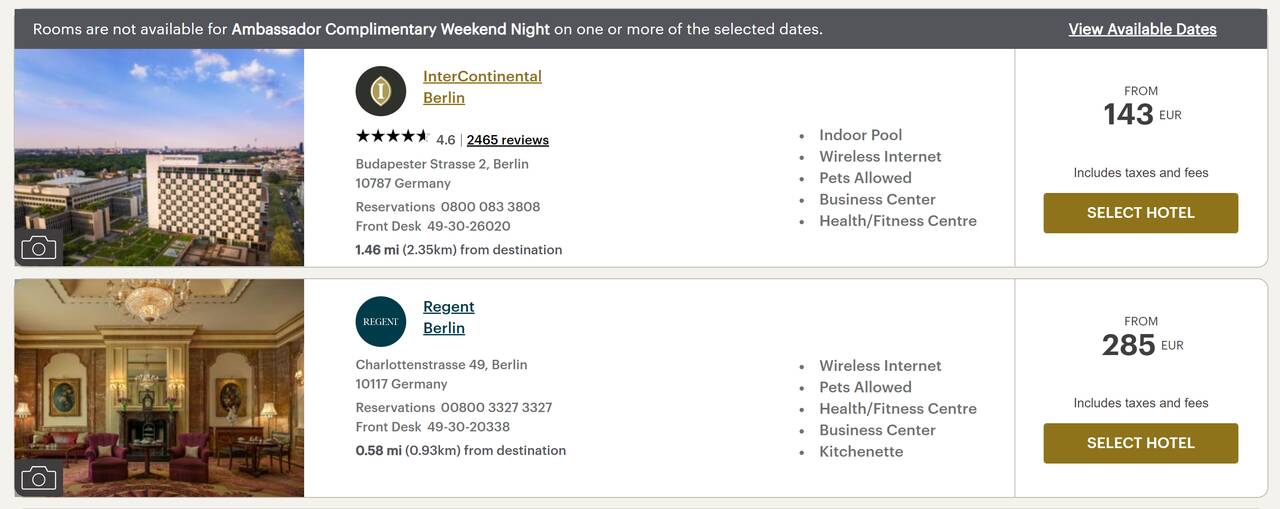This screenshot has height=509, width=1280.
Task: Click Budapester Strasse 2 address text
Action: tap(442, 164)
